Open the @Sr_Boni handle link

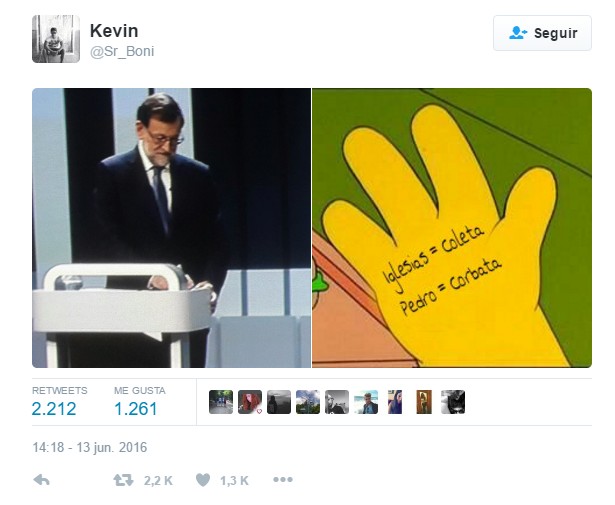122,51
